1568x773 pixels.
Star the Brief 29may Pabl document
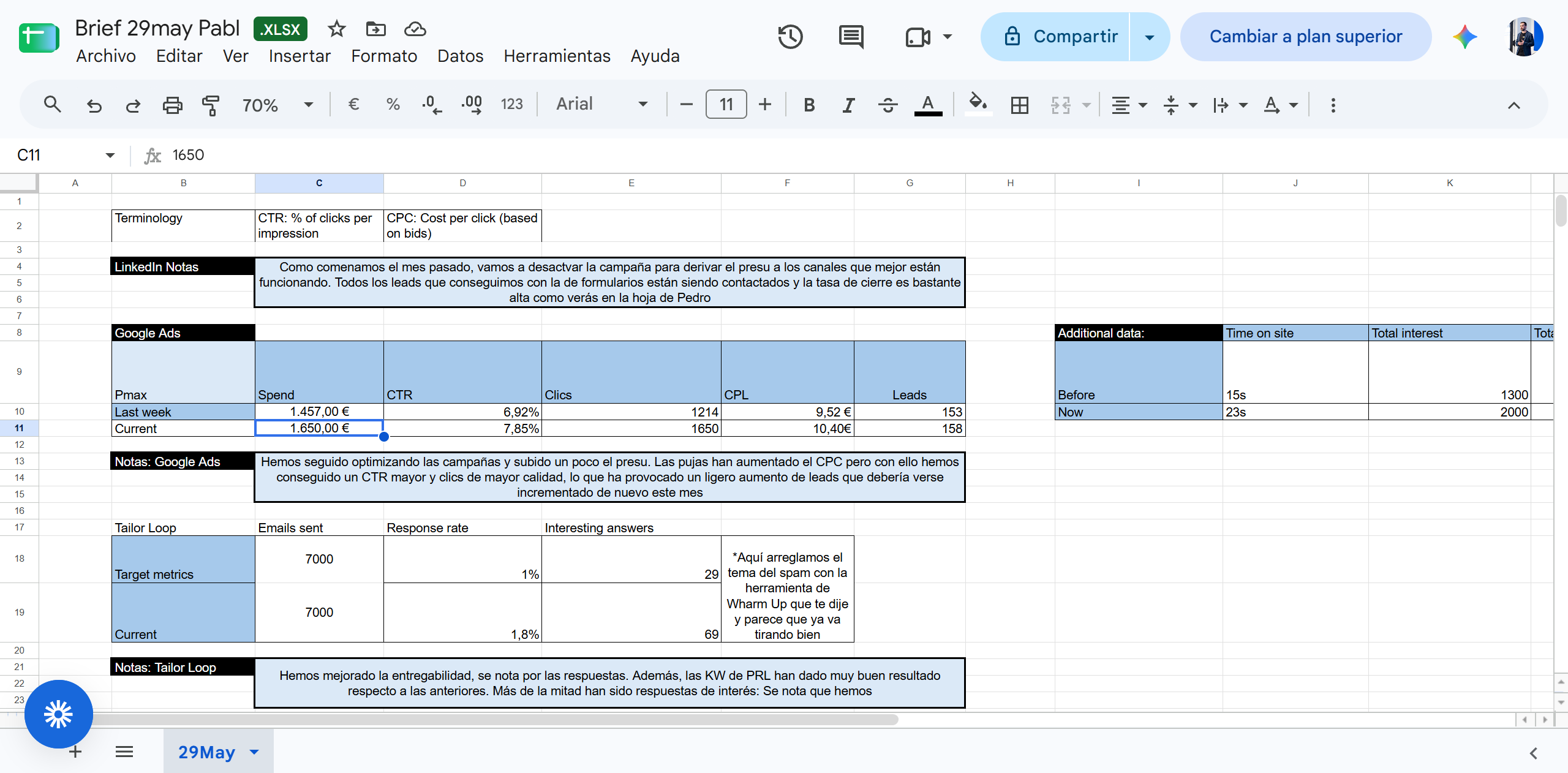tap(336, 29)
